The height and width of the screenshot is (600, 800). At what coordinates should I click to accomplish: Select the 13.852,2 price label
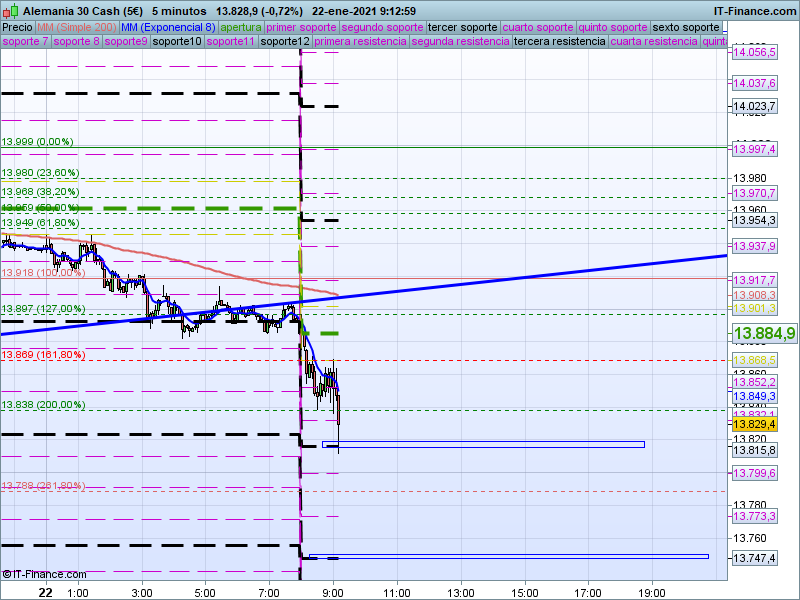click(x=754, y=383)
